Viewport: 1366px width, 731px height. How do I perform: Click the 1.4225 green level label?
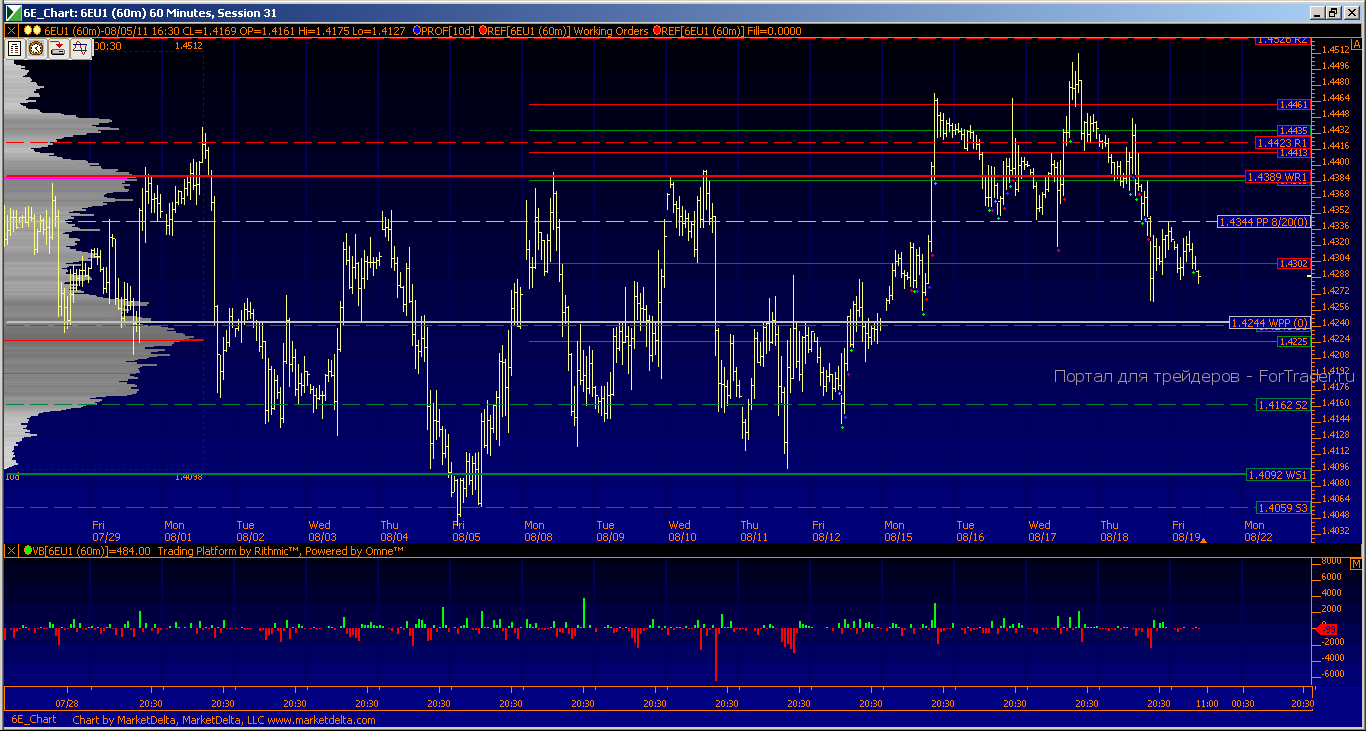pyautogui.click(x=1293, y=342)
